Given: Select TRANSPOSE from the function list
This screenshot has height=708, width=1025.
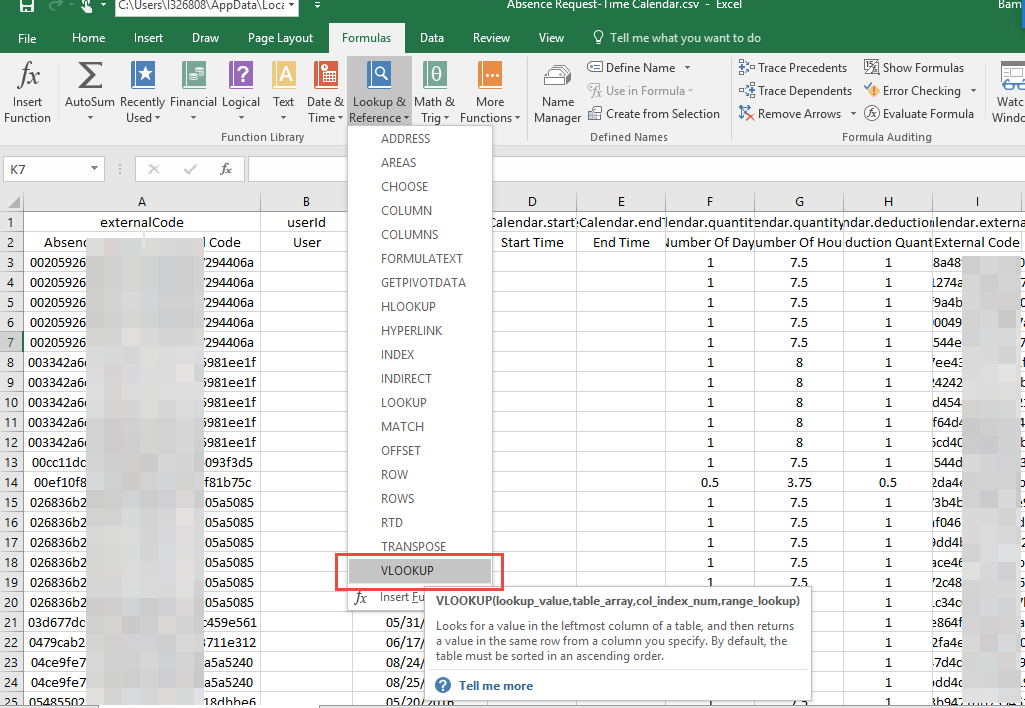Looking at the screenshot, I should [x=420, y=547].
